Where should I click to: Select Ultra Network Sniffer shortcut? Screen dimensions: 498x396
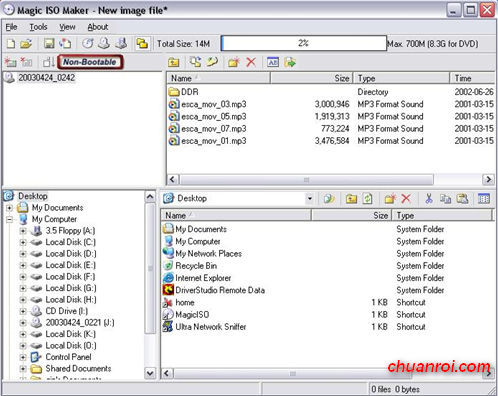point(211,327)
